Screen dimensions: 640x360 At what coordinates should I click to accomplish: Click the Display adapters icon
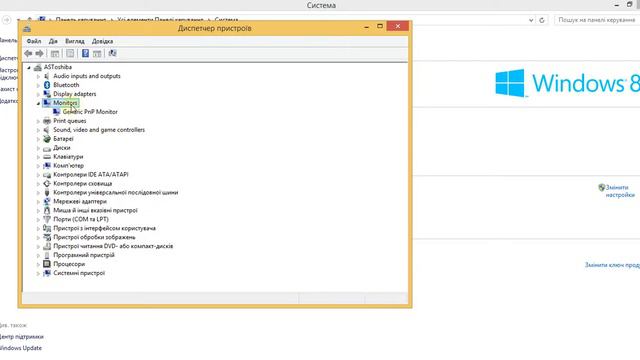coord(47,94)
